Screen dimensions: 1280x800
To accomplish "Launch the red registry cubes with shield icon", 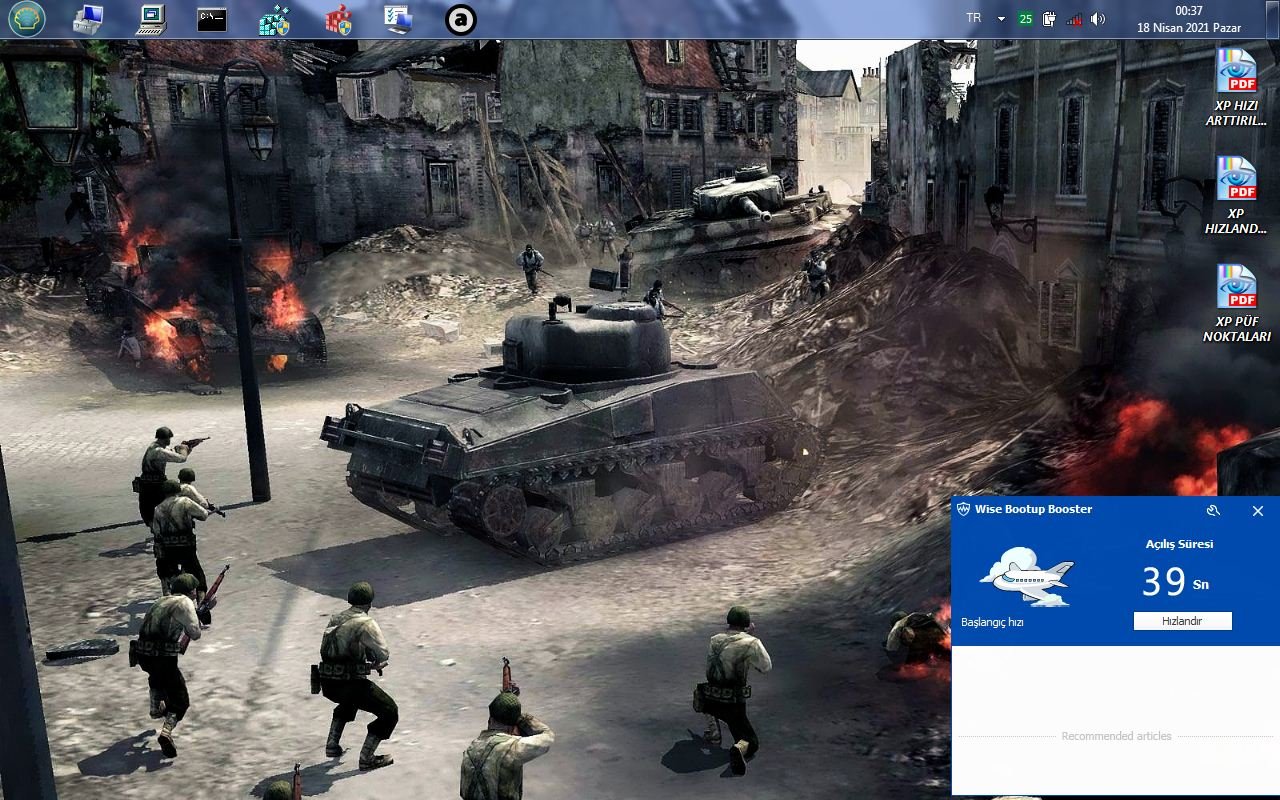I will click(x=338, y=19).
